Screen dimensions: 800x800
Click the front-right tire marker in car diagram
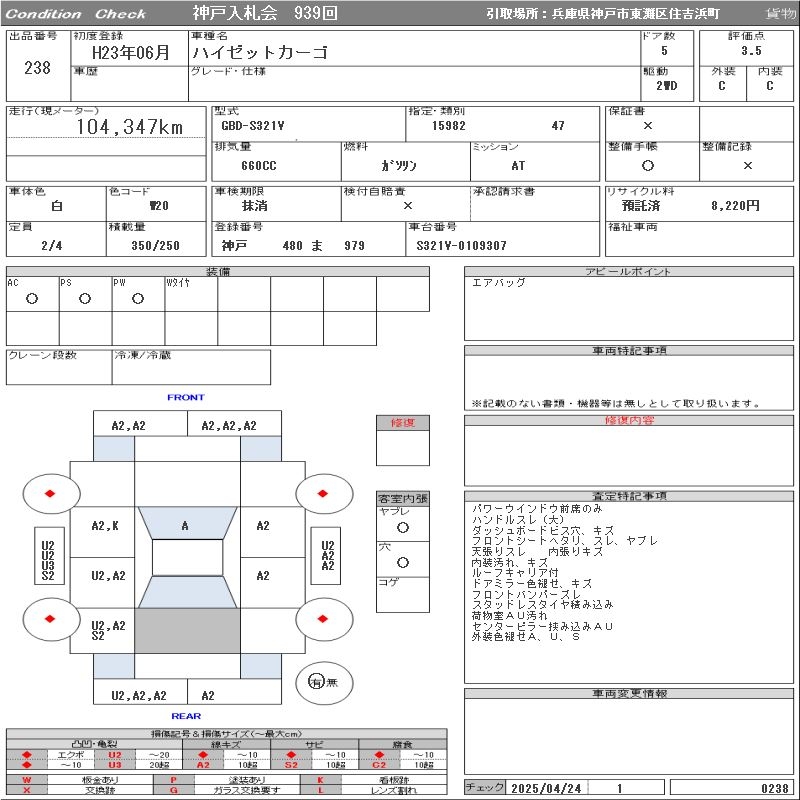pyautogui.click(x=324, y=493)
